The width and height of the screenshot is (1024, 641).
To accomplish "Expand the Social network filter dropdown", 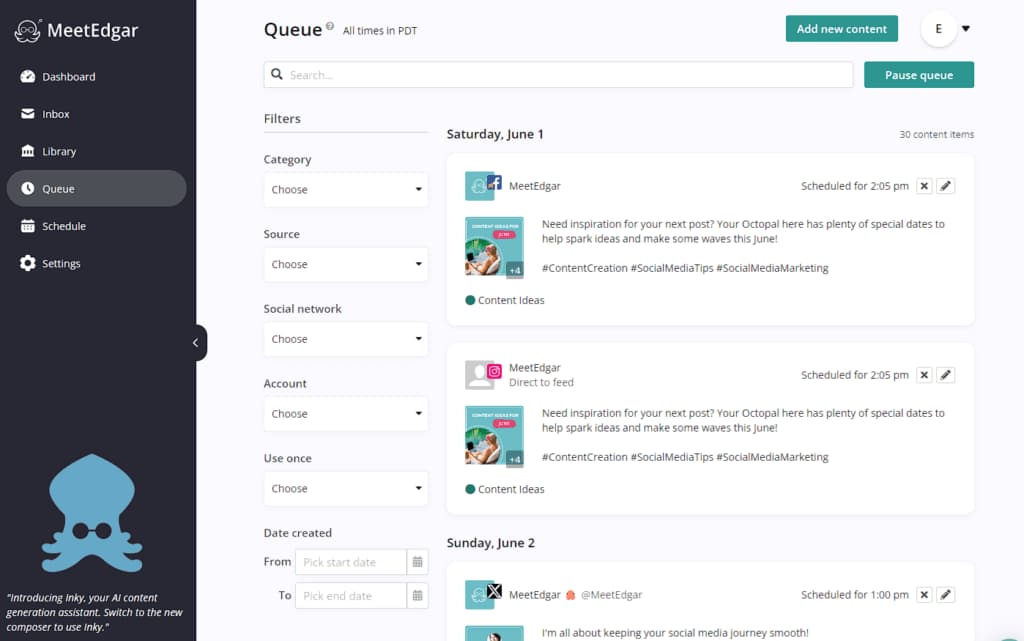I will [345, 339].
